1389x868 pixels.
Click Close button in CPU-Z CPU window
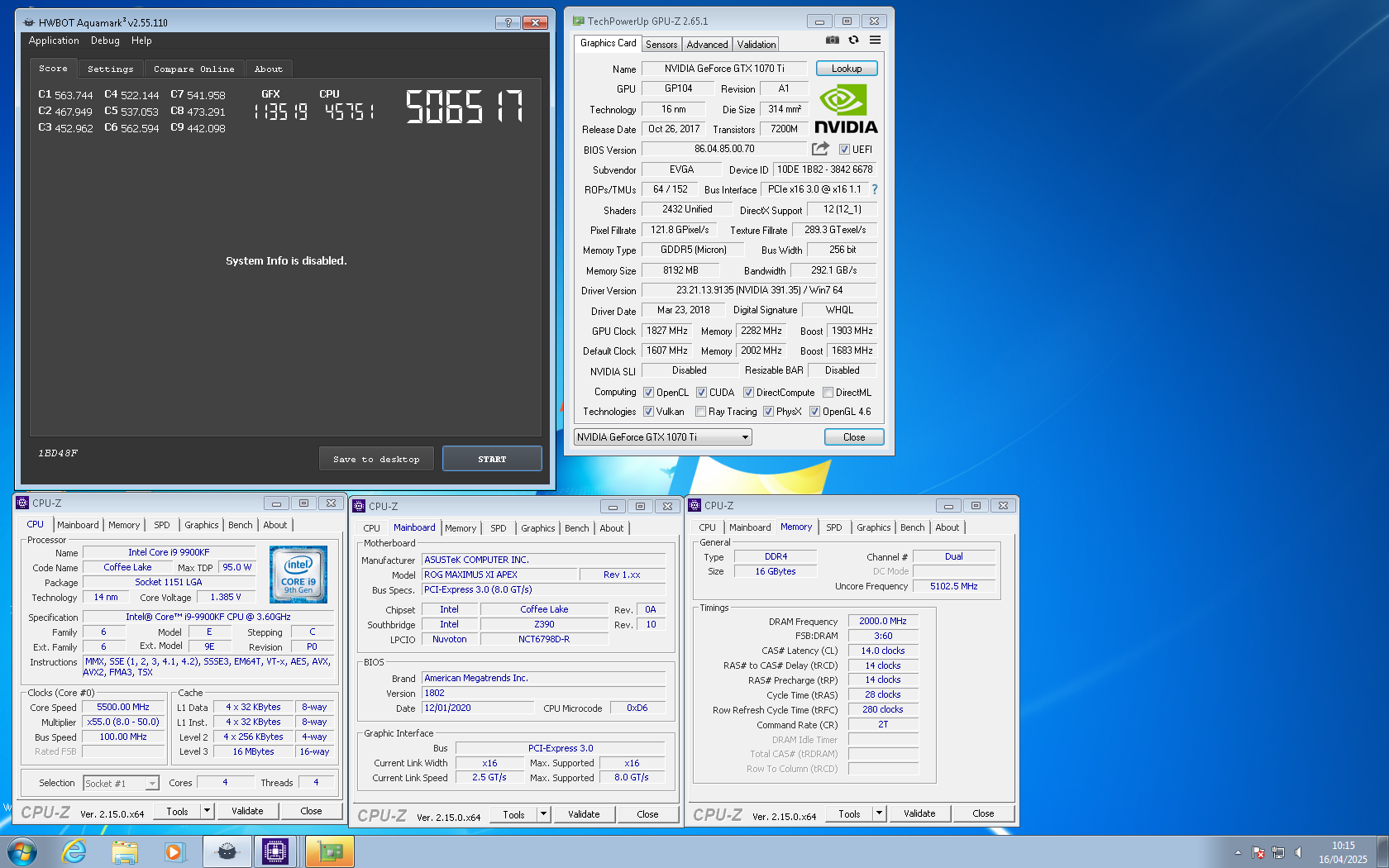[x=311, y=811]
